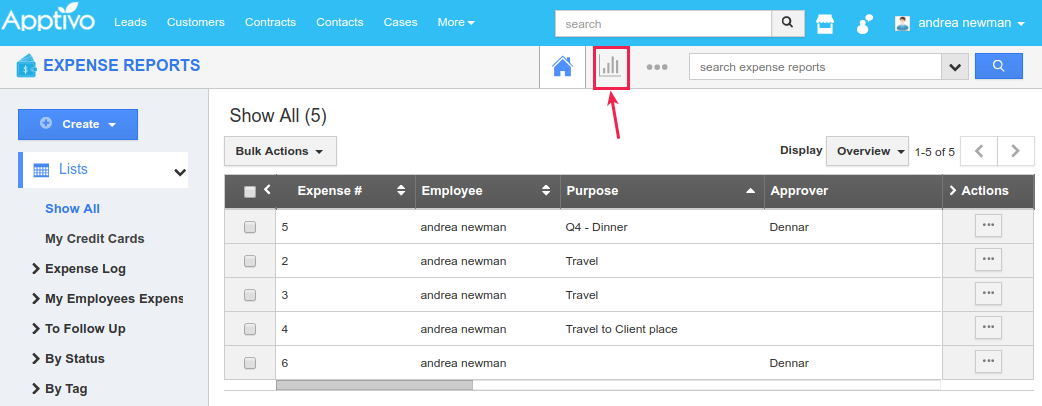Open the app store icon in header
Viewport: 1042px width, 406px height.
[x=825, y=23]
